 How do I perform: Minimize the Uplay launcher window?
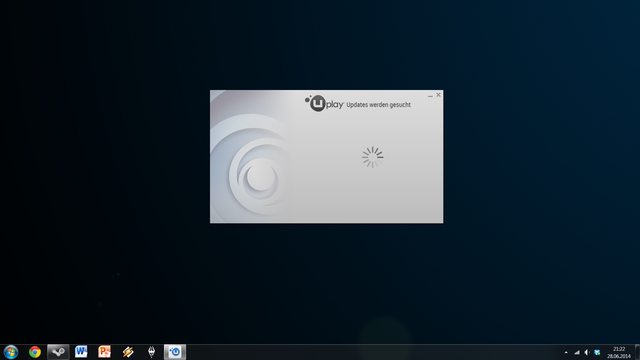tap(430, 95)
